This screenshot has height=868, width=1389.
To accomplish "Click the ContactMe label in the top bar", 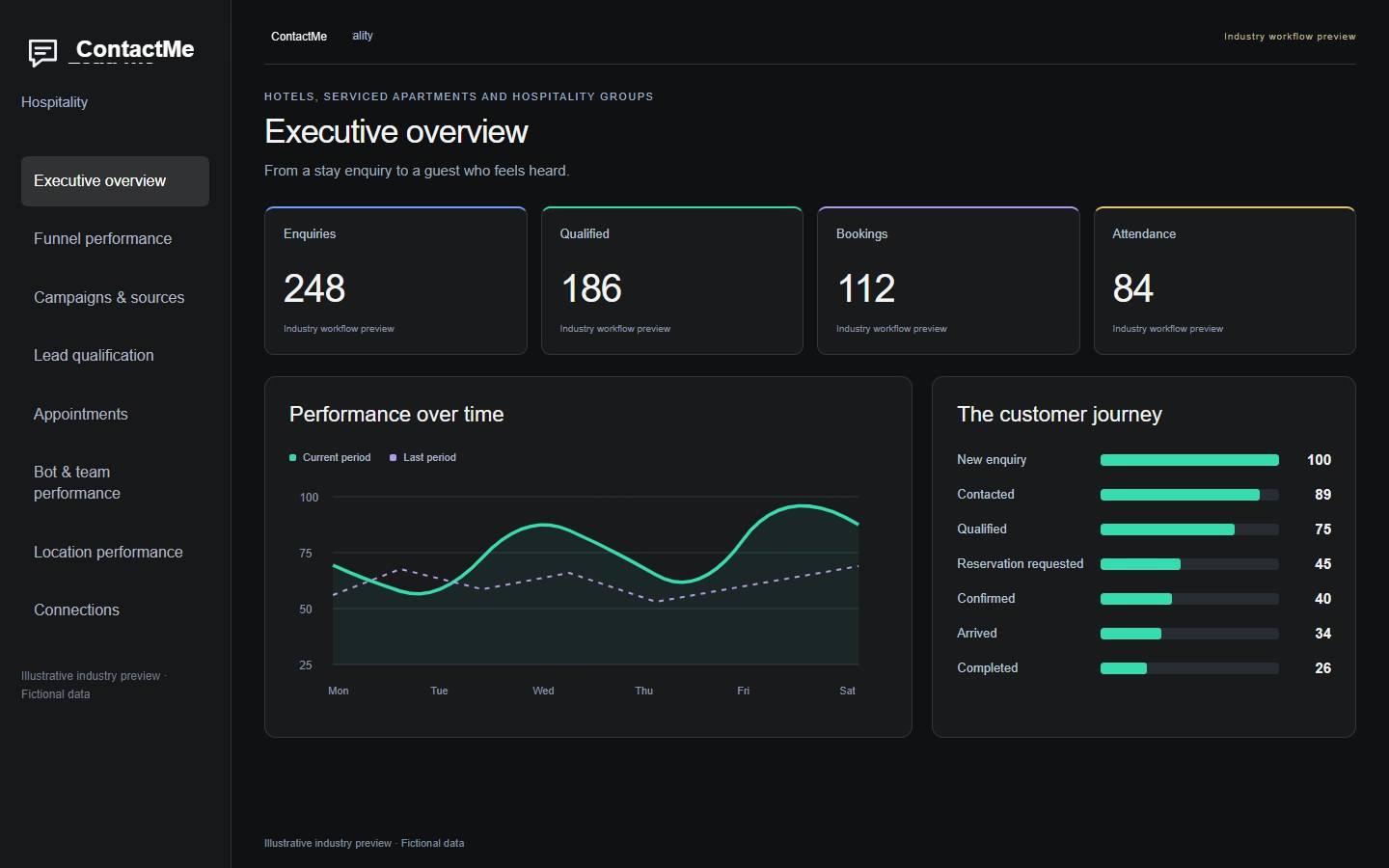I will [299, 37].
